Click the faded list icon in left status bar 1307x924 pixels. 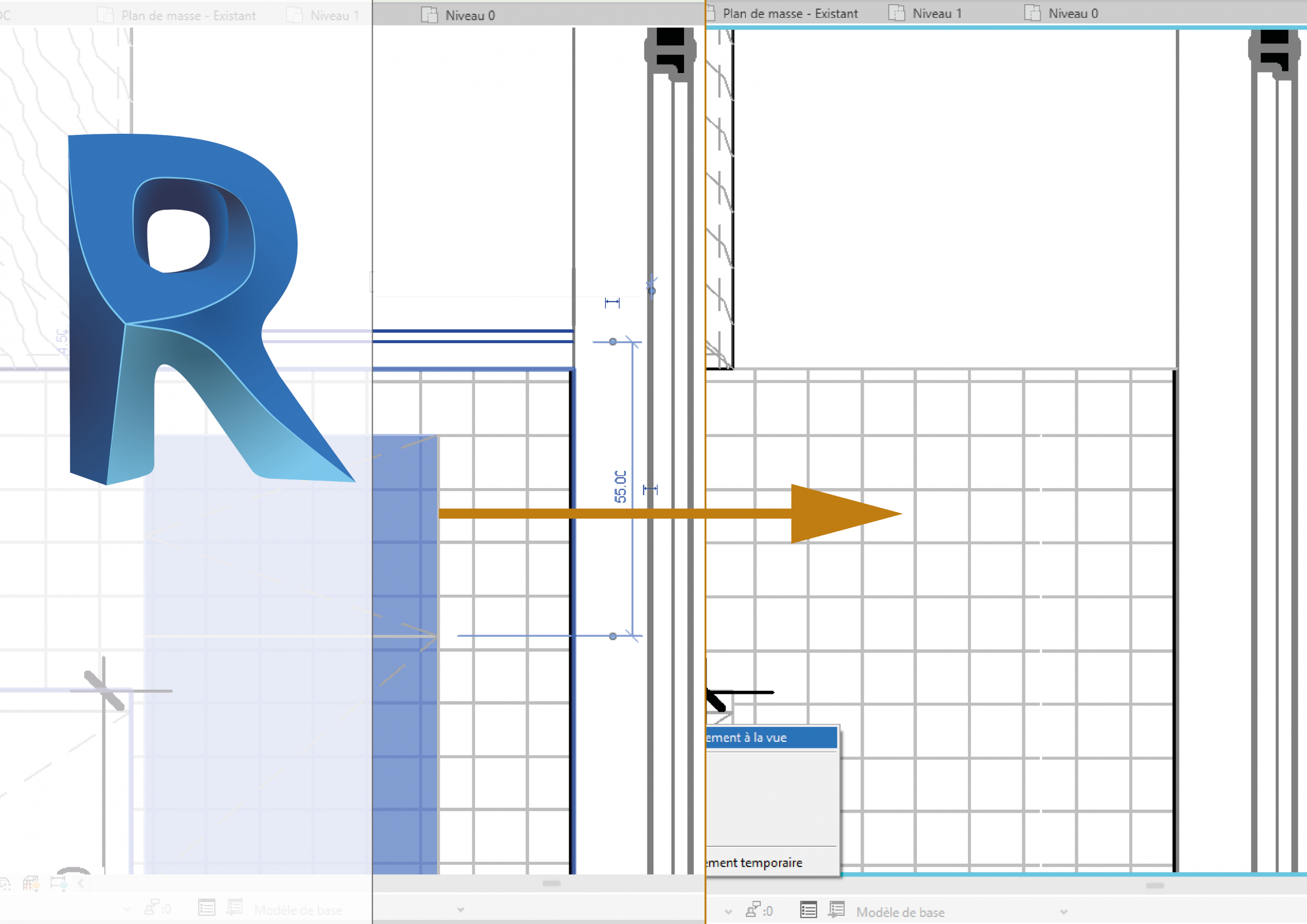click(207, 908)
